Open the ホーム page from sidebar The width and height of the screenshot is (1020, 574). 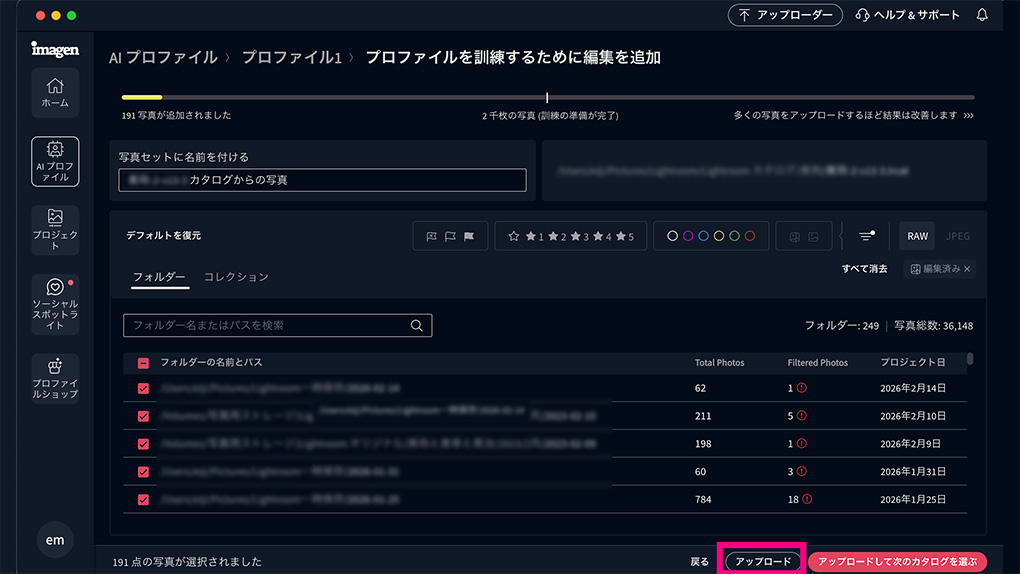[x=55, y=92]
